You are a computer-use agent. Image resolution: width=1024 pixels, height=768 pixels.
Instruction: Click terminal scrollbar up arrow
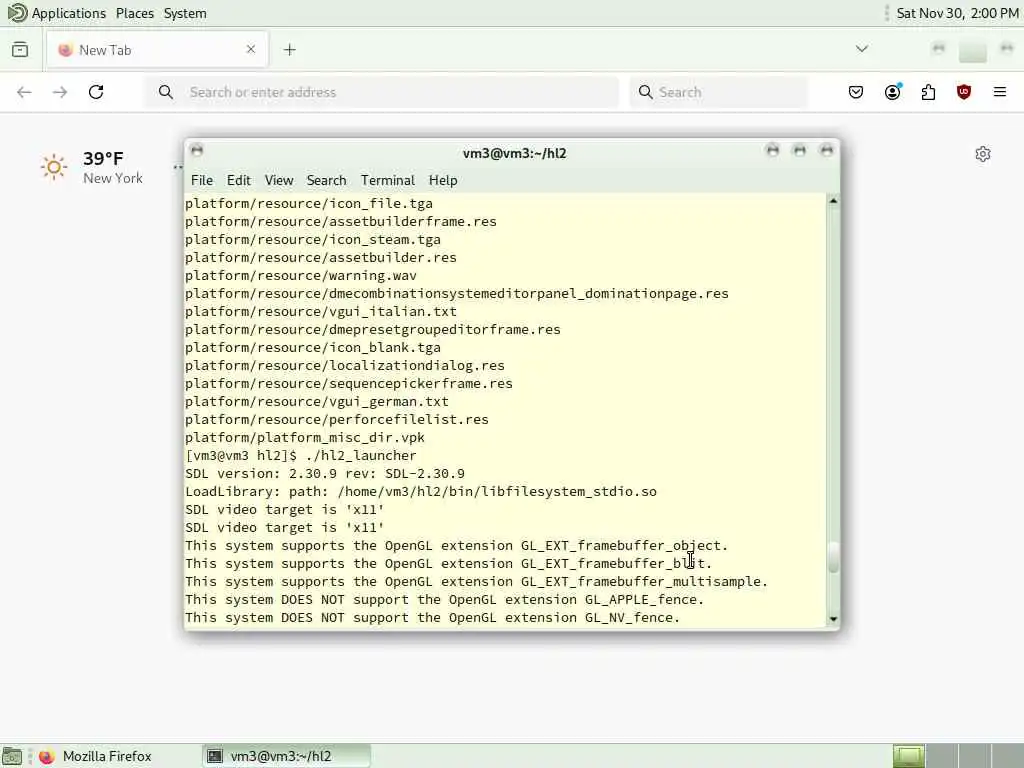[833, 201]
